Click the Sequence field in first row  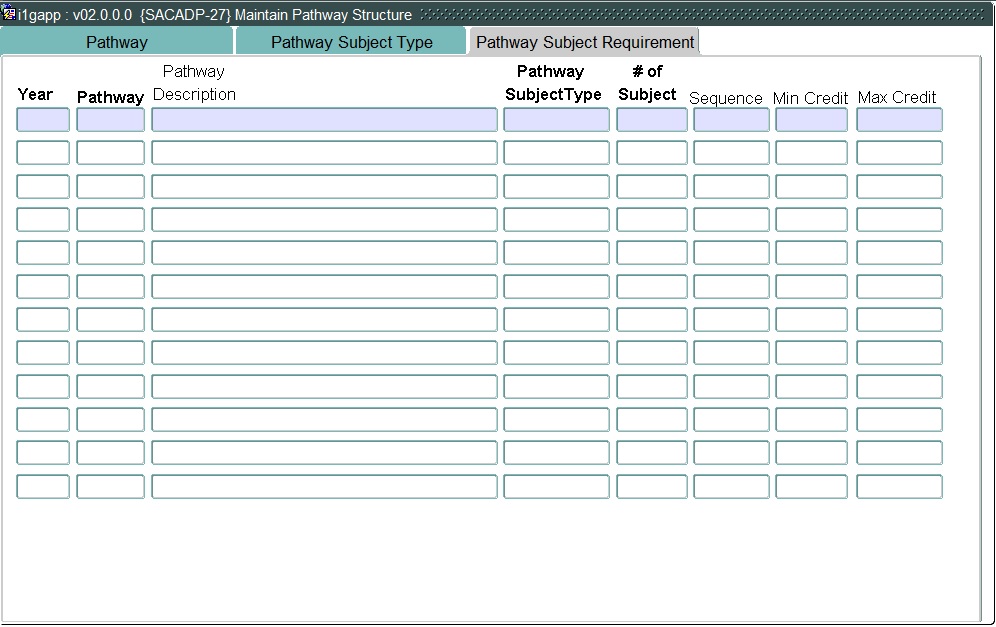point(731,120)
